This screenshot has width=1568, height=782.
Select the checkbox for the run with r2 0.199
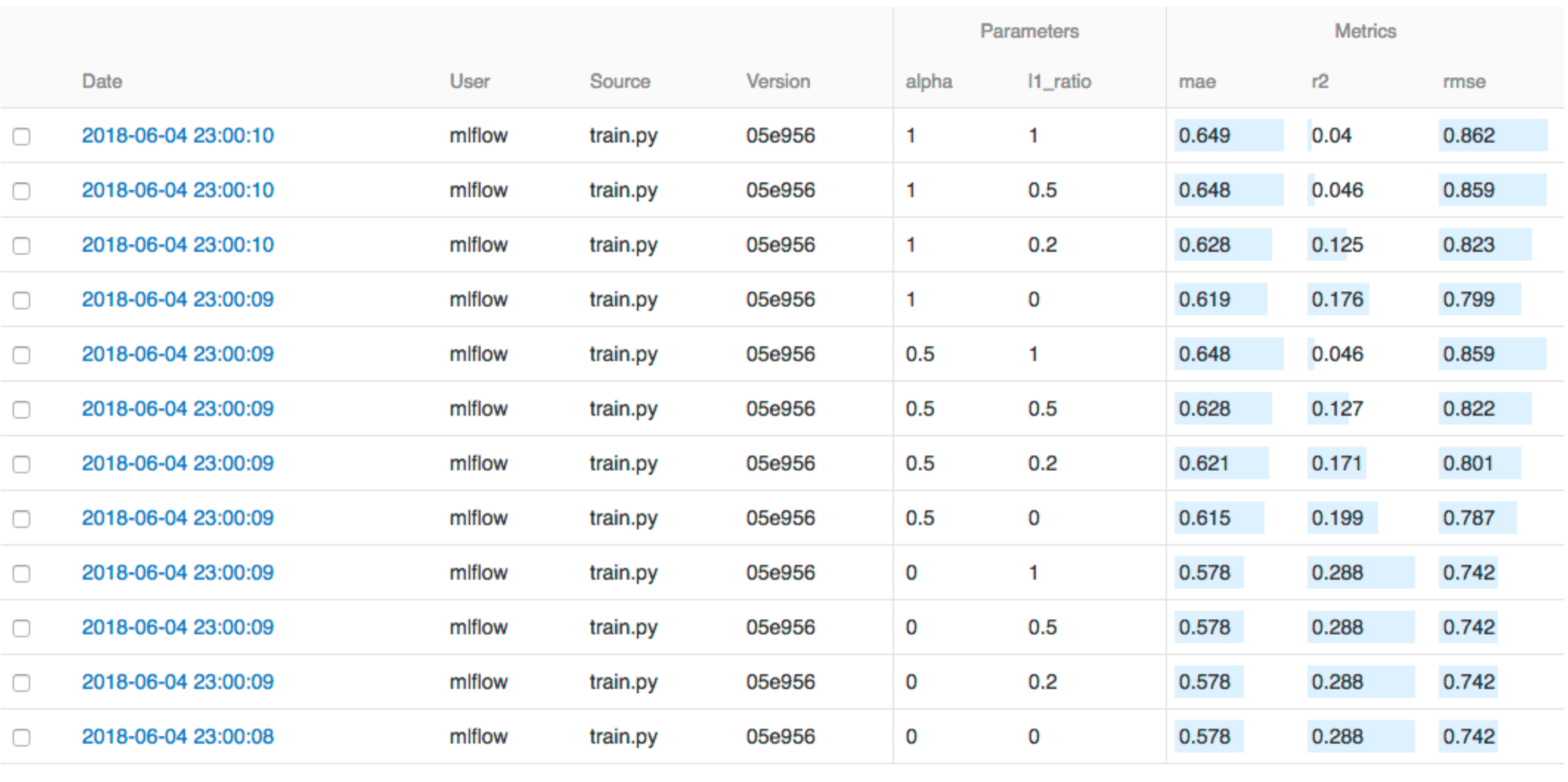[x=21, y=519]
